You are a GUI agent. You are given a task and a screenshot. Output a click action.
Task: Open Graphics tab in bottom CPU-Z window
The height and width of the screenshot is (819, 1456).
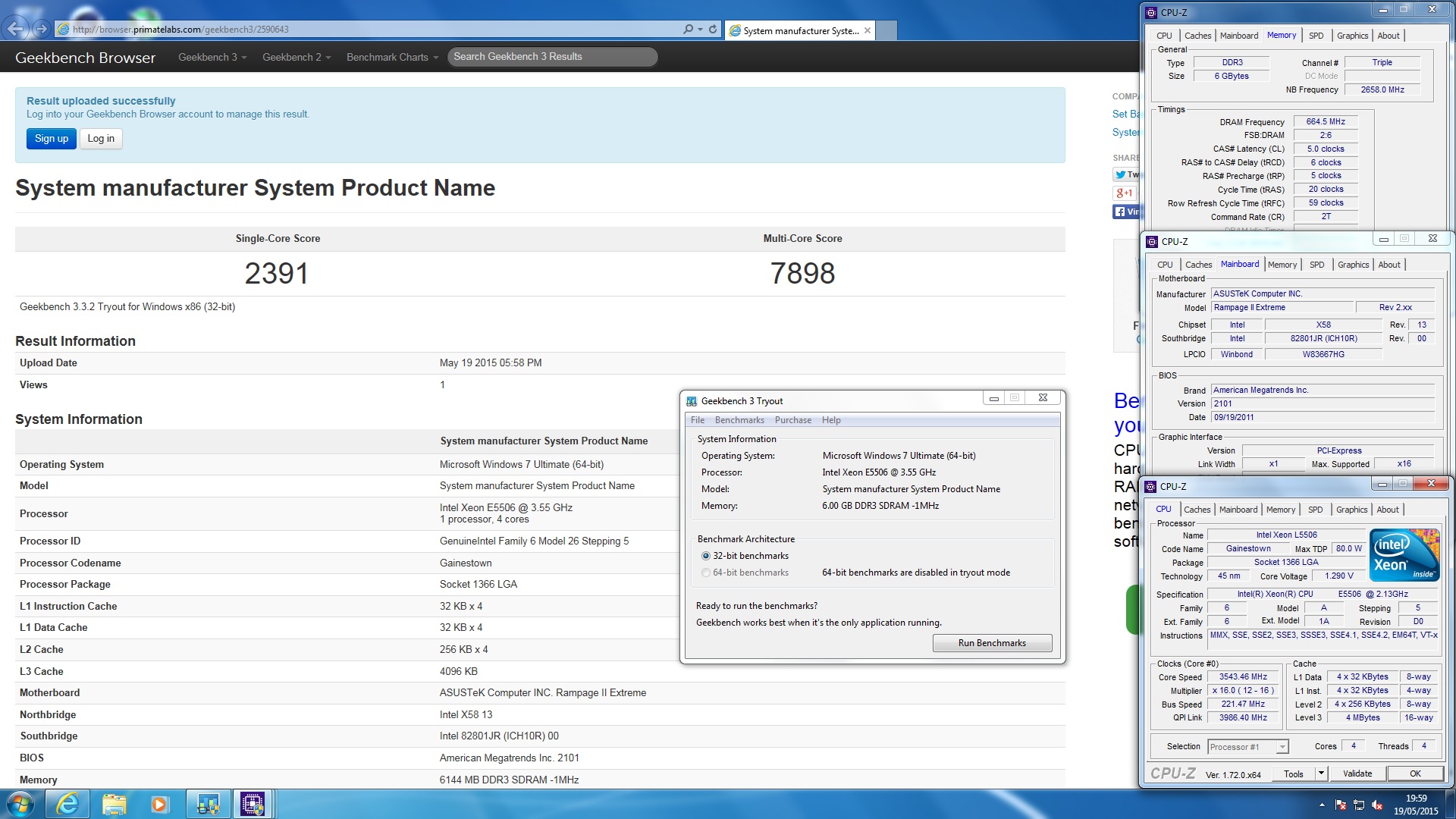coord(1351,510)
